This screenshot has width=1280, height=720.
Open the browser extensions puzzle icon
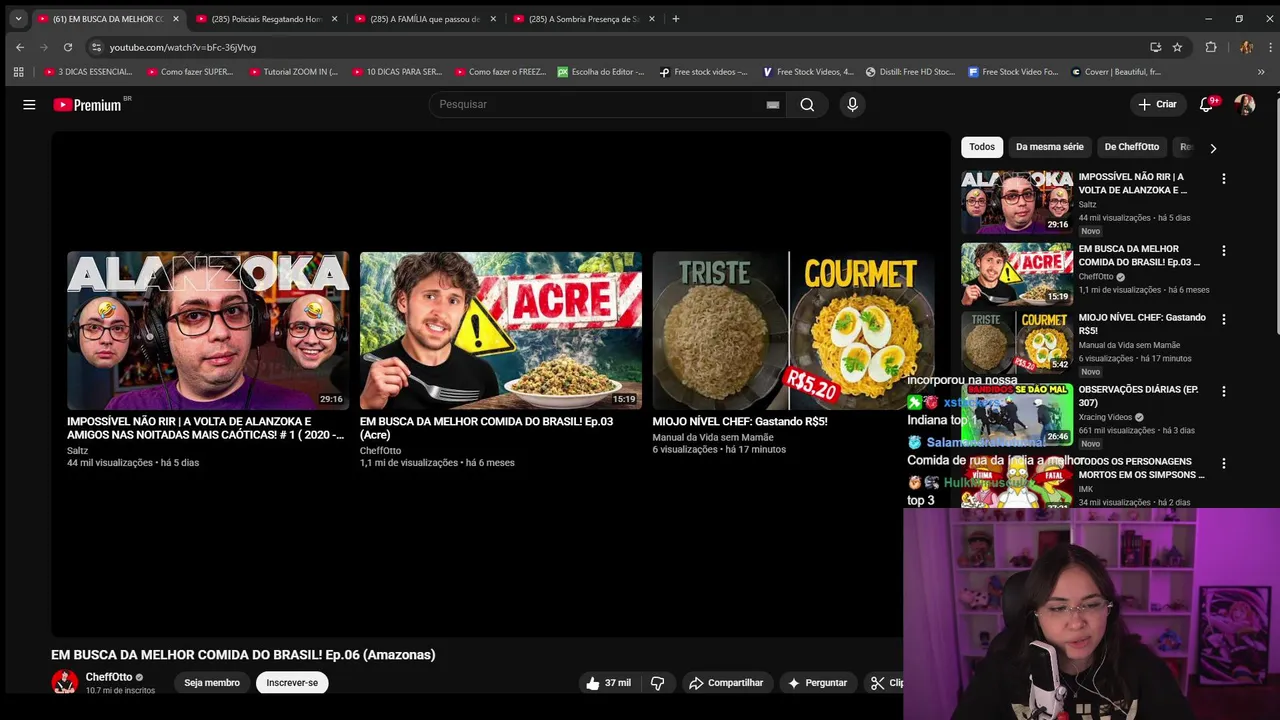tap(1211, 47)
